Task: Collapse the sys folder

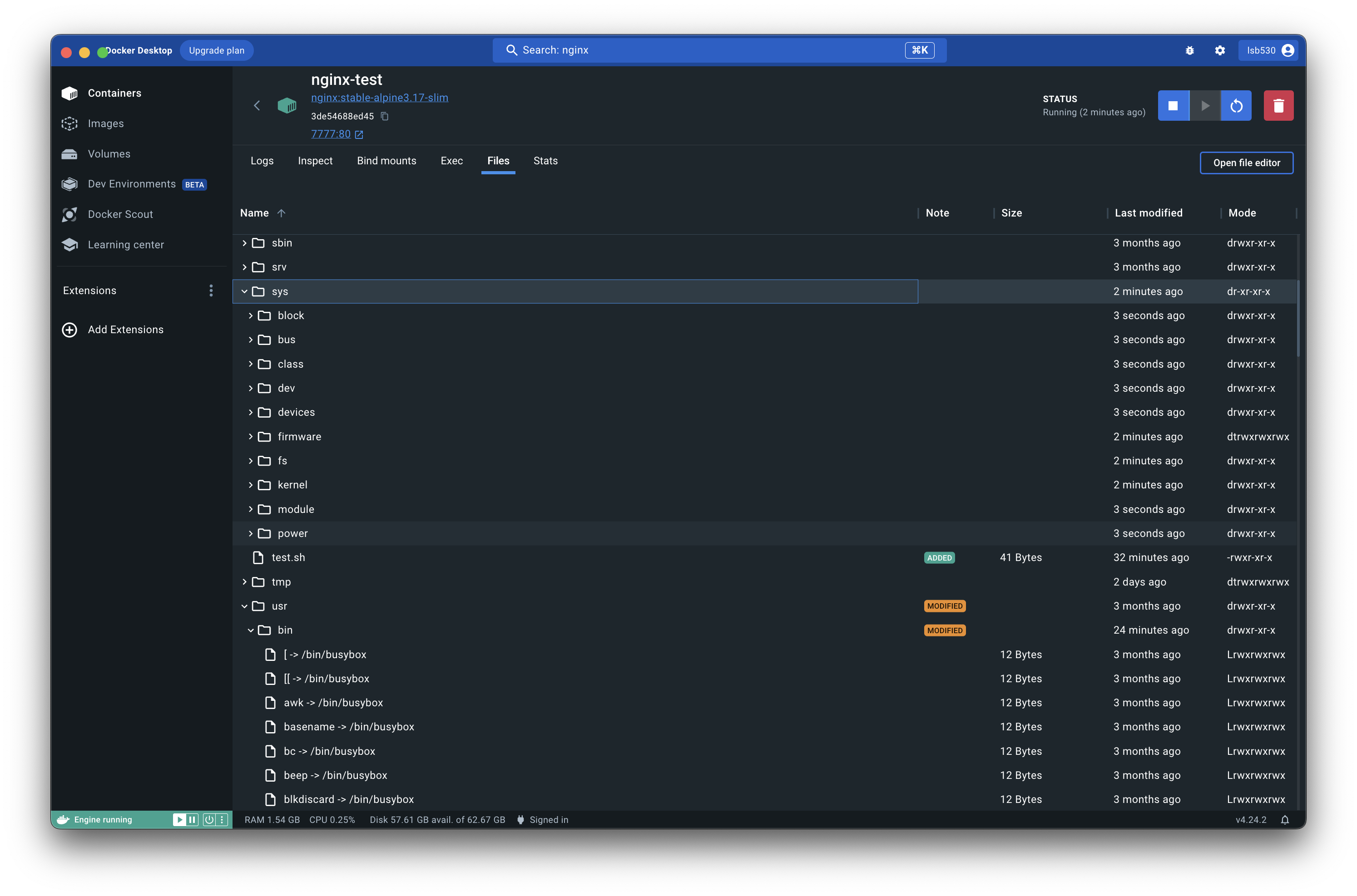Action: pos(245,291)
